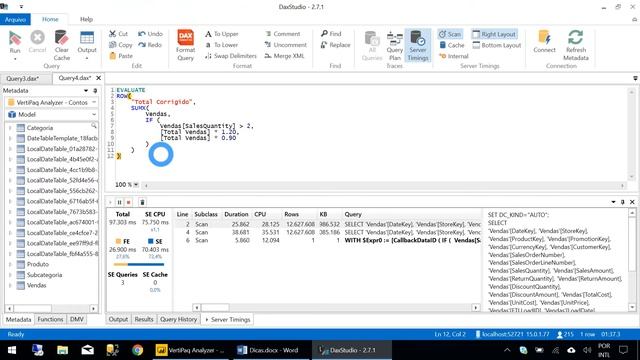This screenshot has width=640, height=360.
Task: Sort by the Duration column header
Action: pos(236,214)
